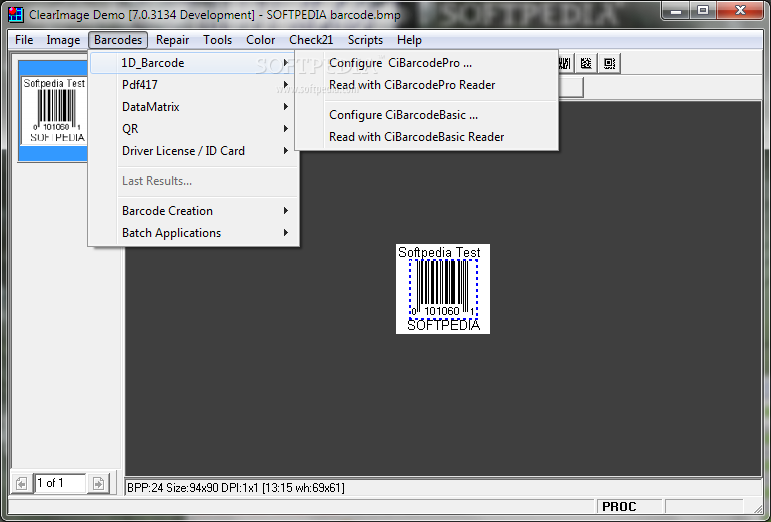Click the QR code toolbar icon
The width and height of the screenshot is (771, 522).
[x=609, y=63]
